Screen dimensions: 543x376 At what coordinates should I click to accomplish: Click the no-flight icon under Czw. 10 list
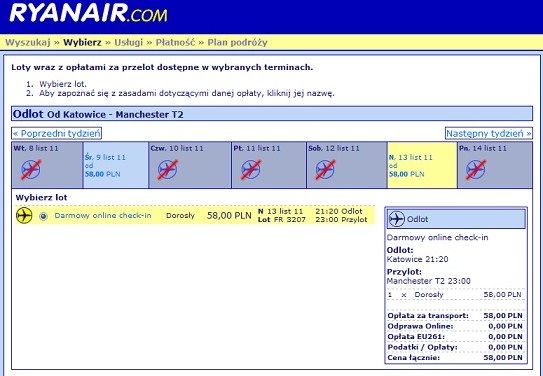(x=168, y=169)
